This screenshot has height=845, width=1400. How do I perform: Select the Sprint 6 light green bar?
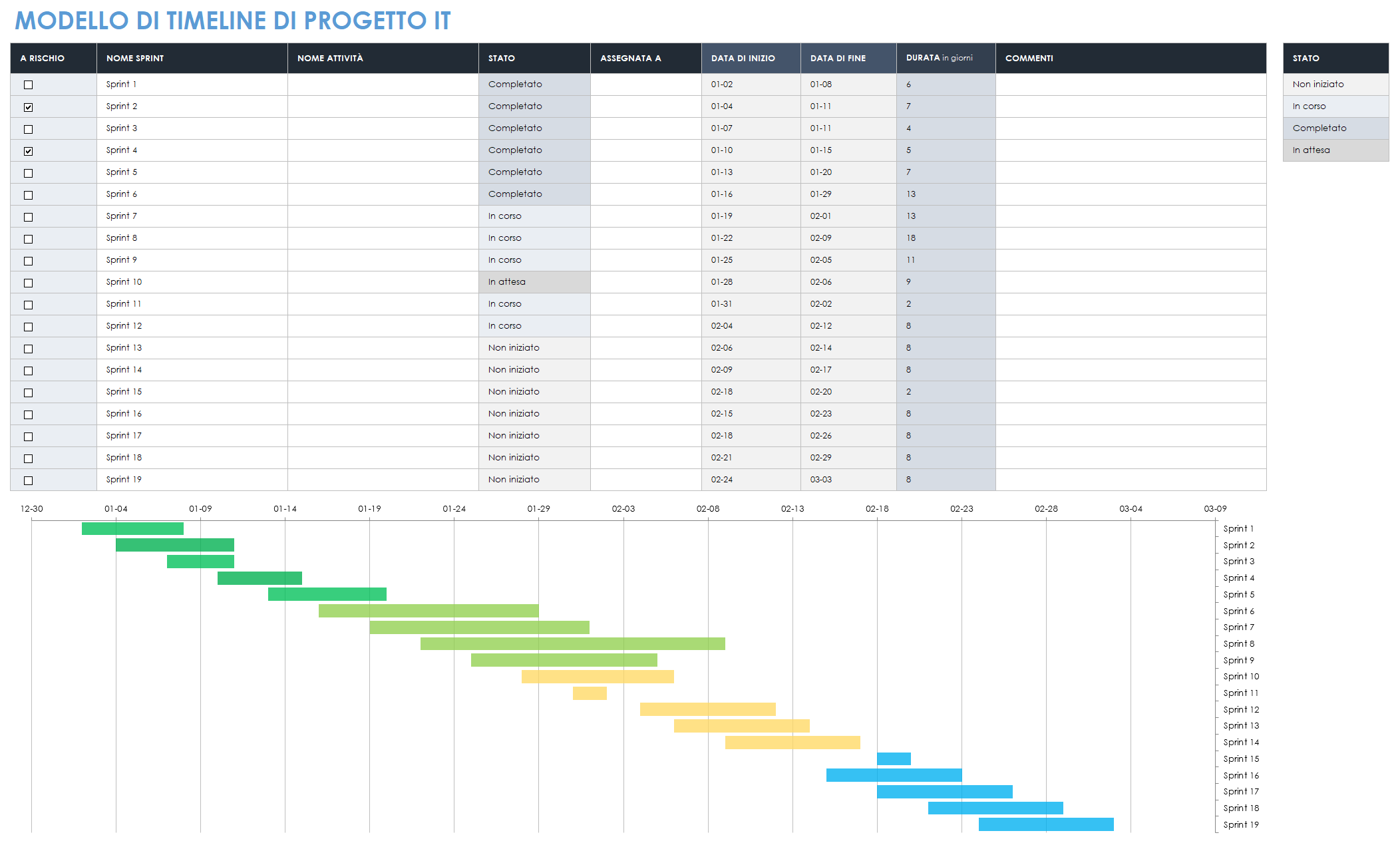pos(429,611)
